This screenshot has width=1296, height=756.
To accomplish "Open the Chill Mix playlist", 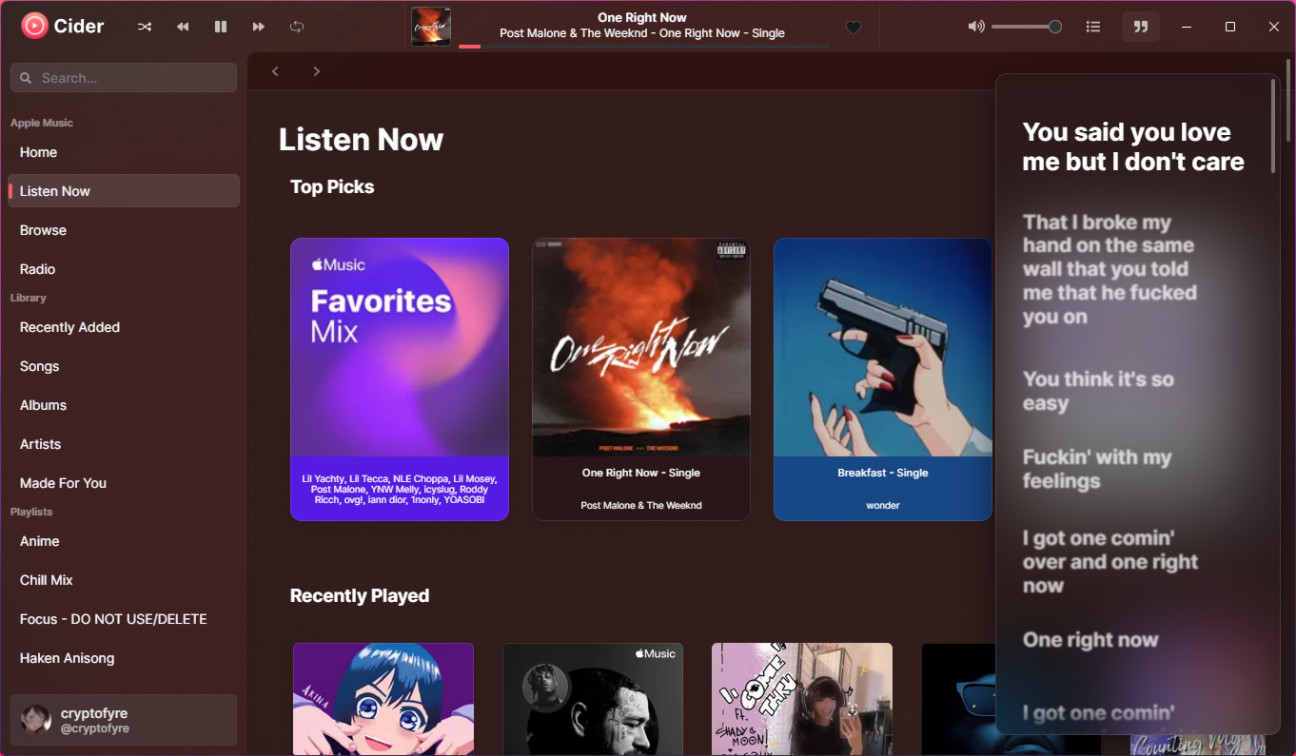I will 124,580.
